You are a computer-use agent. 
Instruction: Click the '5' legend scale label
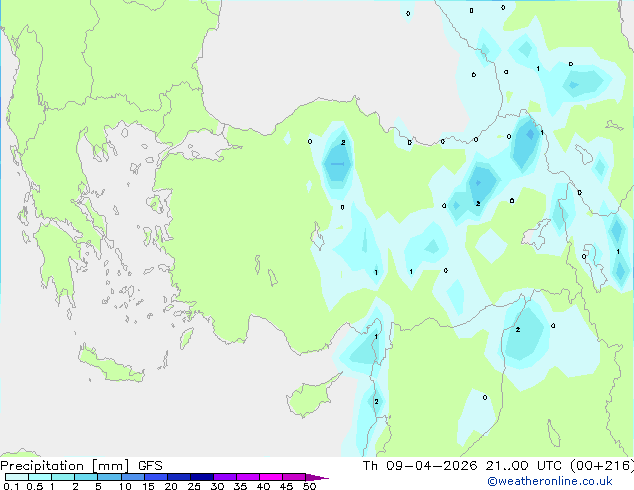98,486
